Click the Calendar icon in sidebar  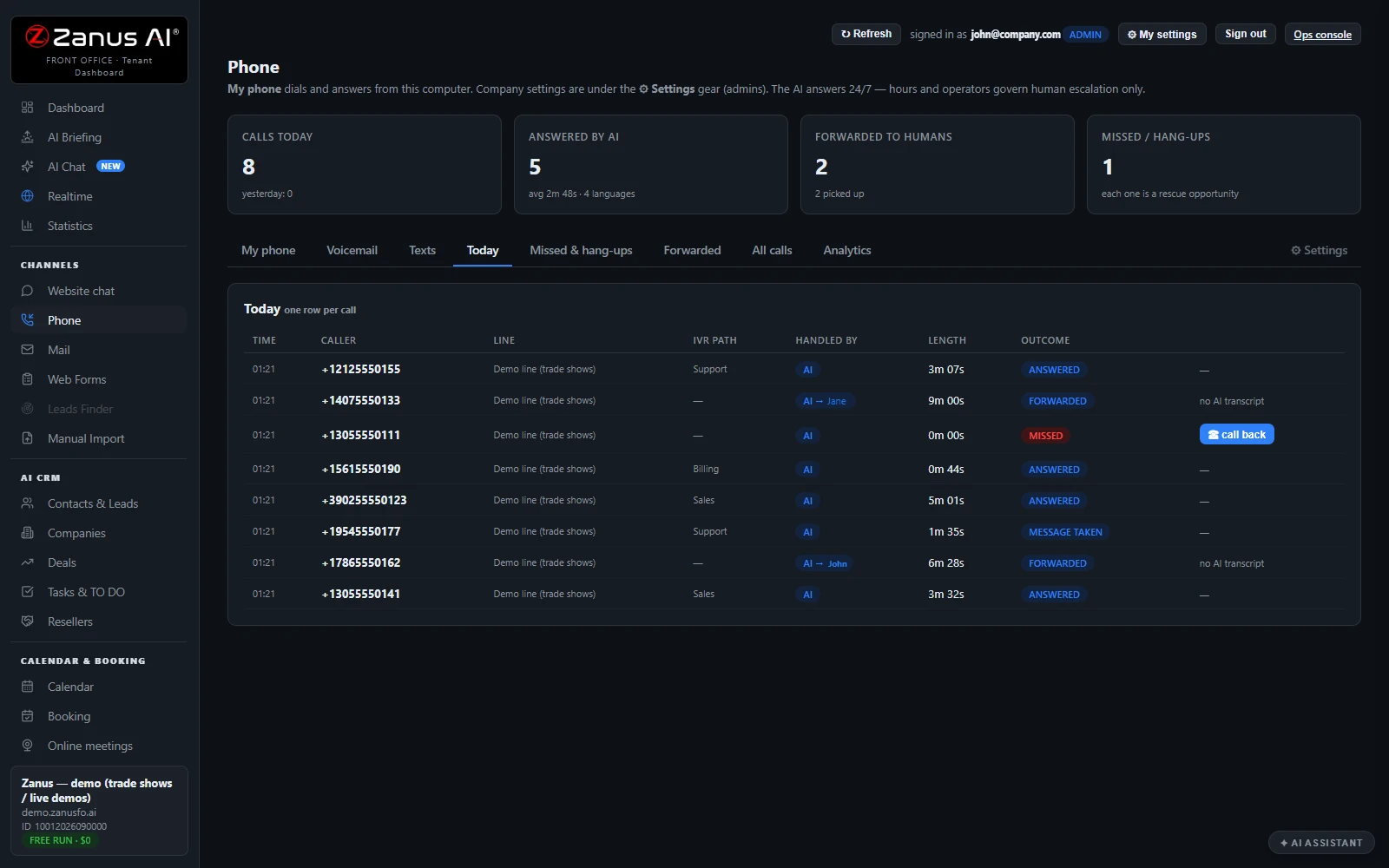pos(27,687)
